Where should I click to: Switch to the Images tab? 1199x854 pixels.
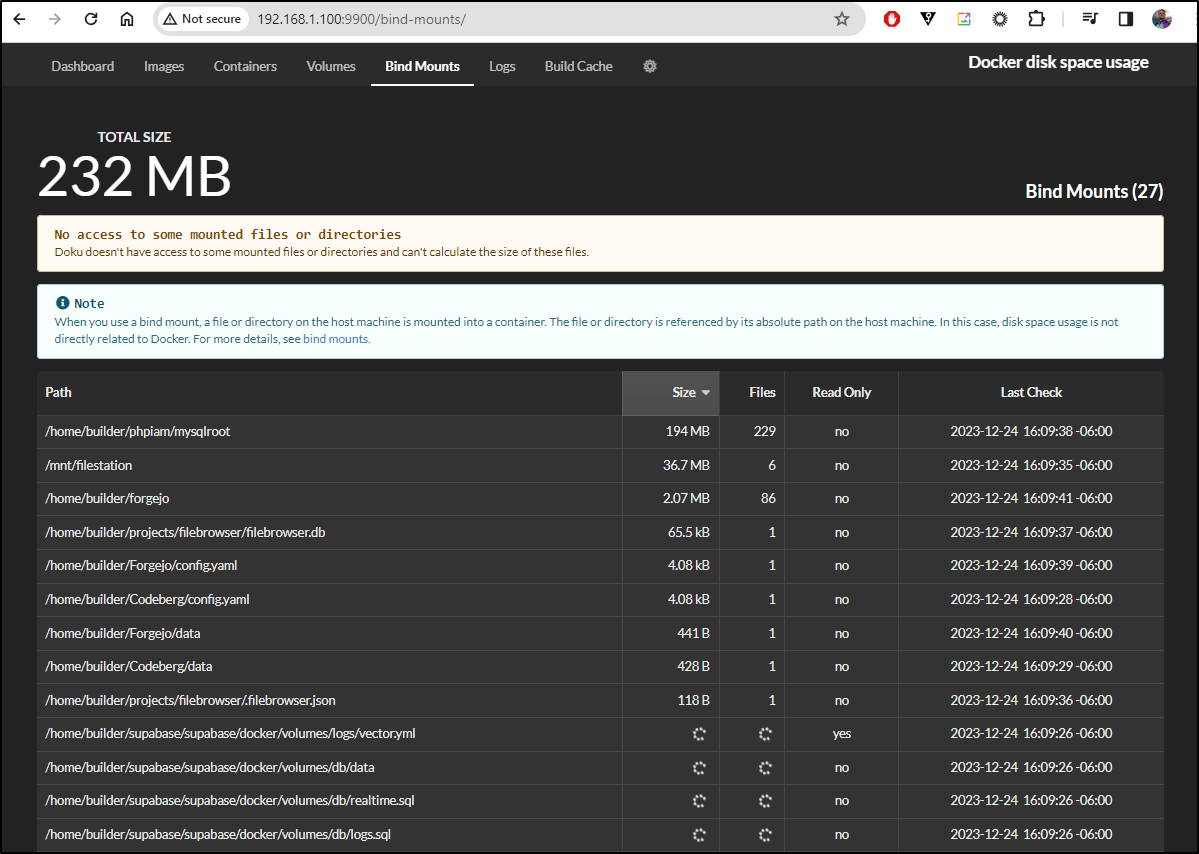[164, 67]
